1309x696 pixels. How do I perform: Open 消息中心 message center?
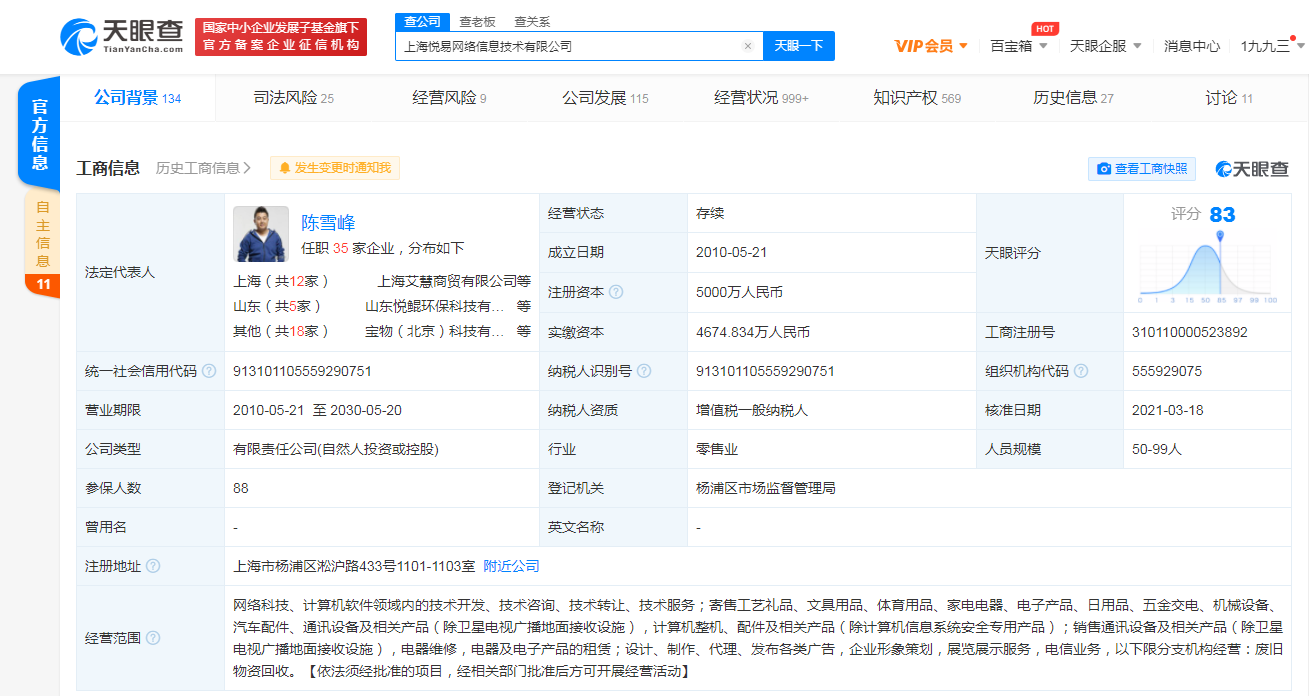pyautogui.click(x=1192, y=46)
